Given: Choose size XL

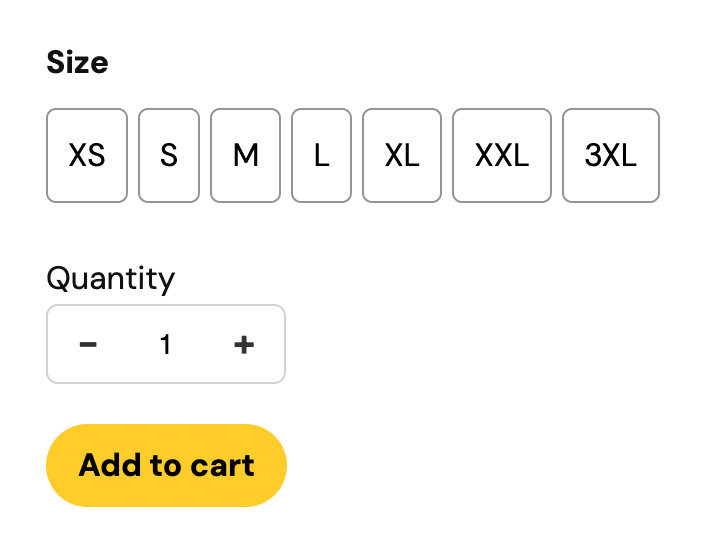Looking at the screenshot, I should click(x=402, y=156).
